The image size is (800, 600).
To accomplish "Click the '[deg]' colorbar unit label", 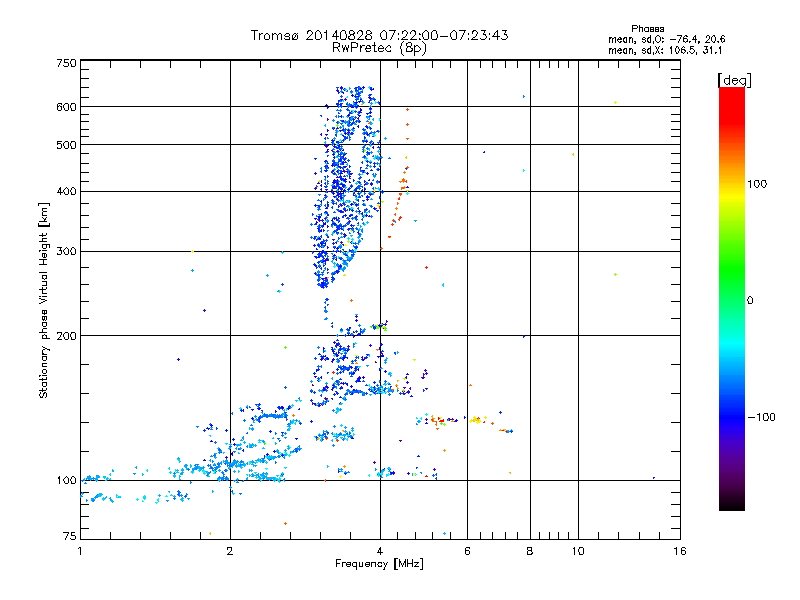I will point(734,80).
